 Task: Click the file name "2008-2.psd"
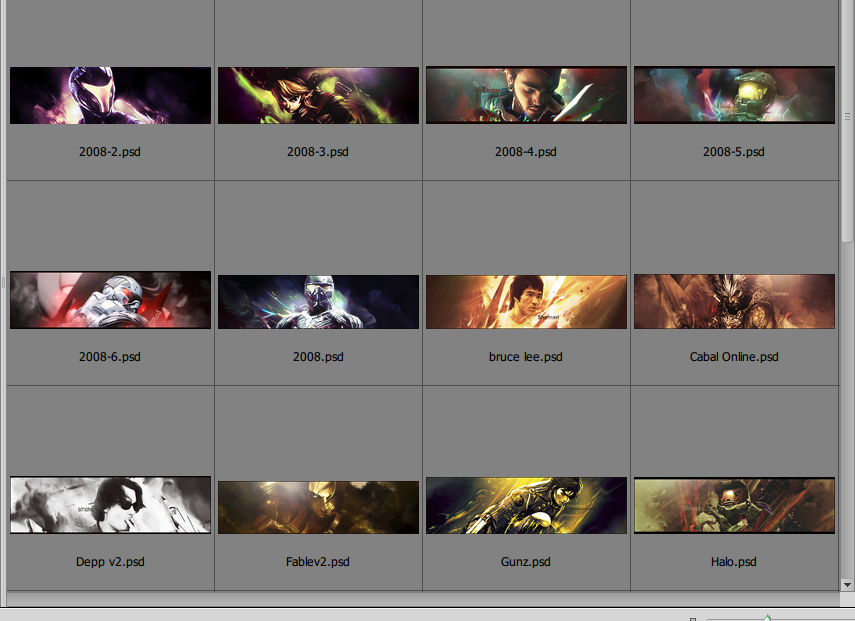click(110, 152)
